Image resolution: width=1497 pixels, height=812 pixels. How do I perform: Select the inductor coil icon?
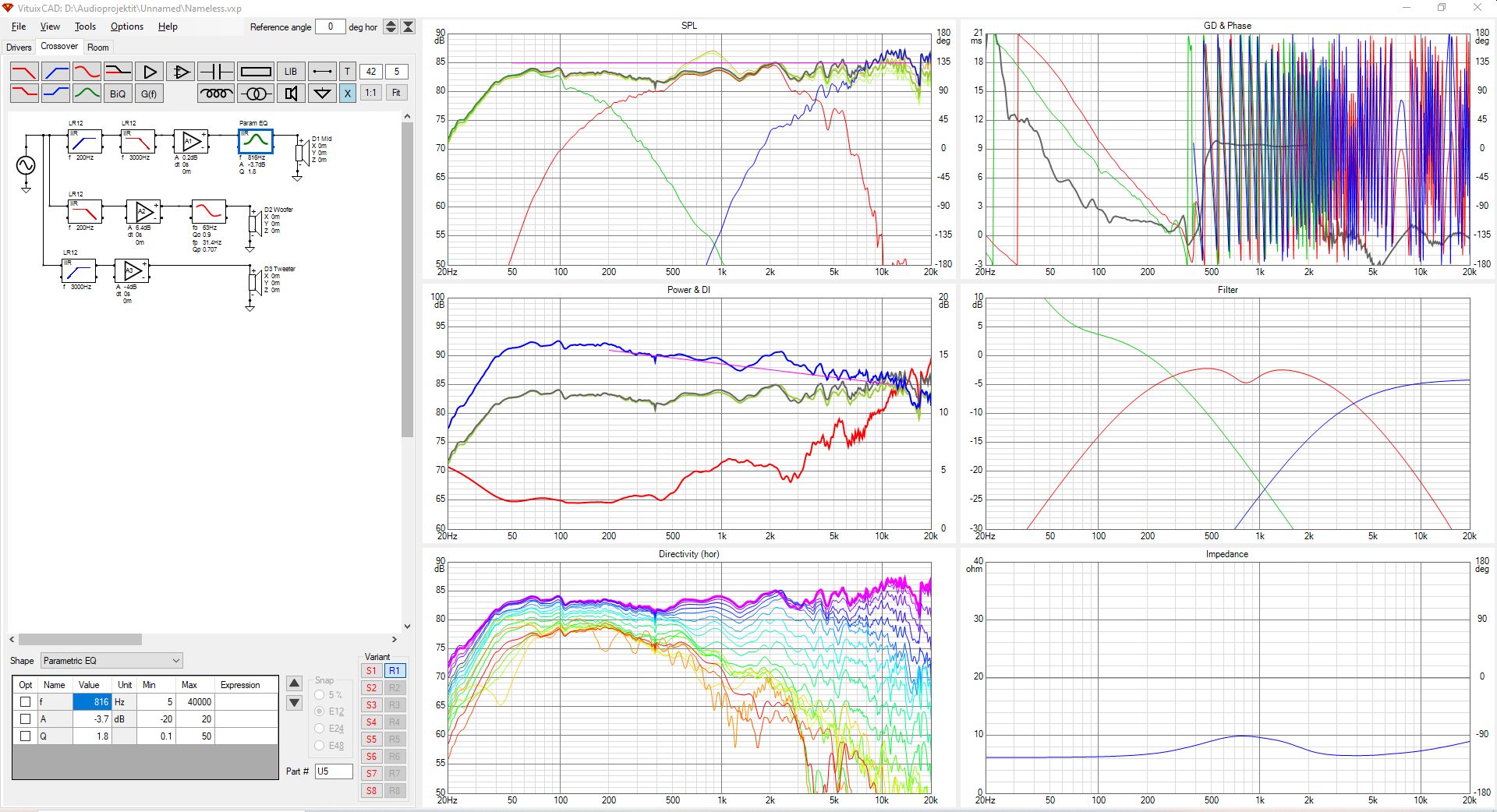pyautogui.click(x=216, y=94)
